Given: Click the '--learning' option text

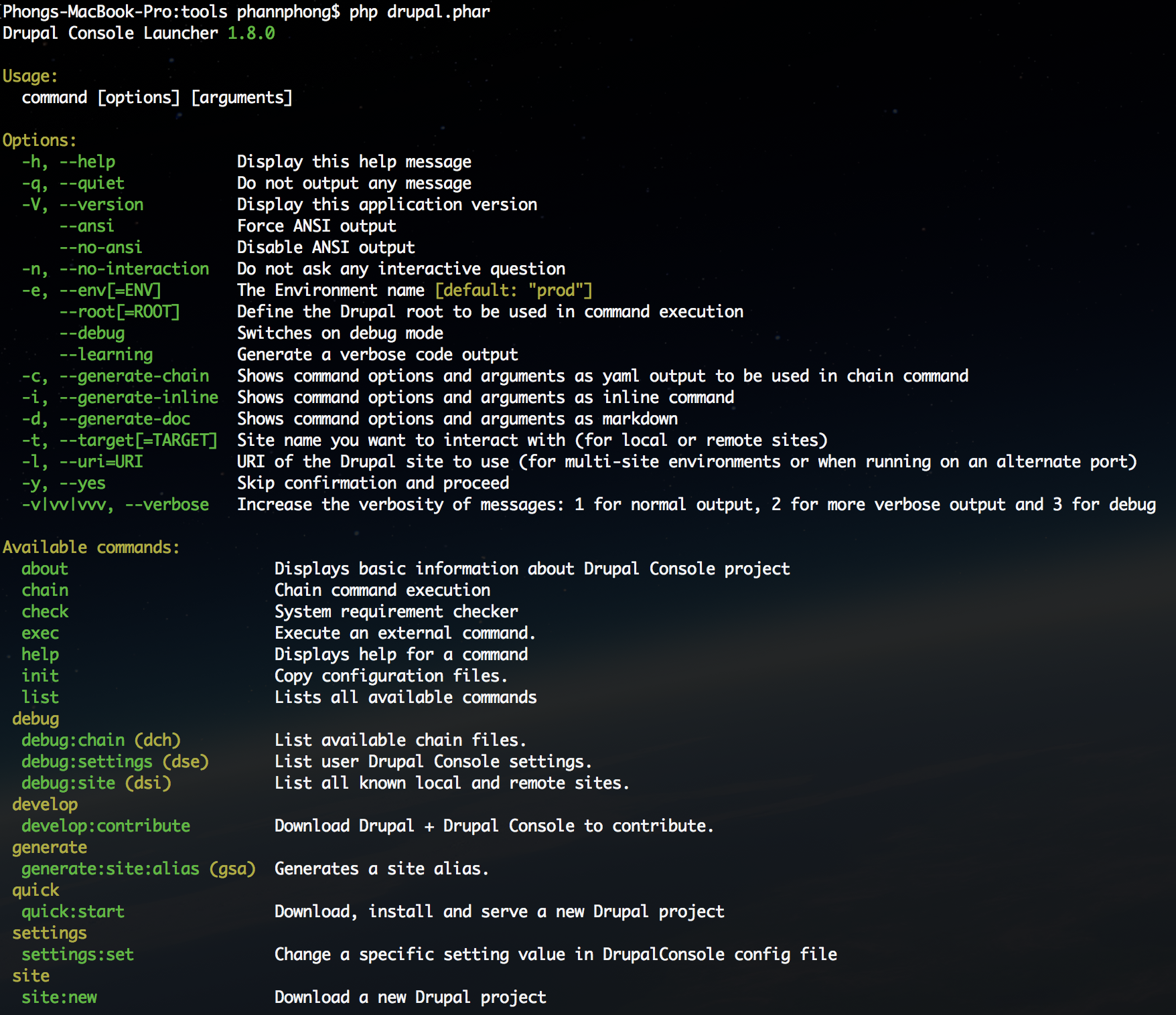Looking at the screenshot, I should 106,355.
